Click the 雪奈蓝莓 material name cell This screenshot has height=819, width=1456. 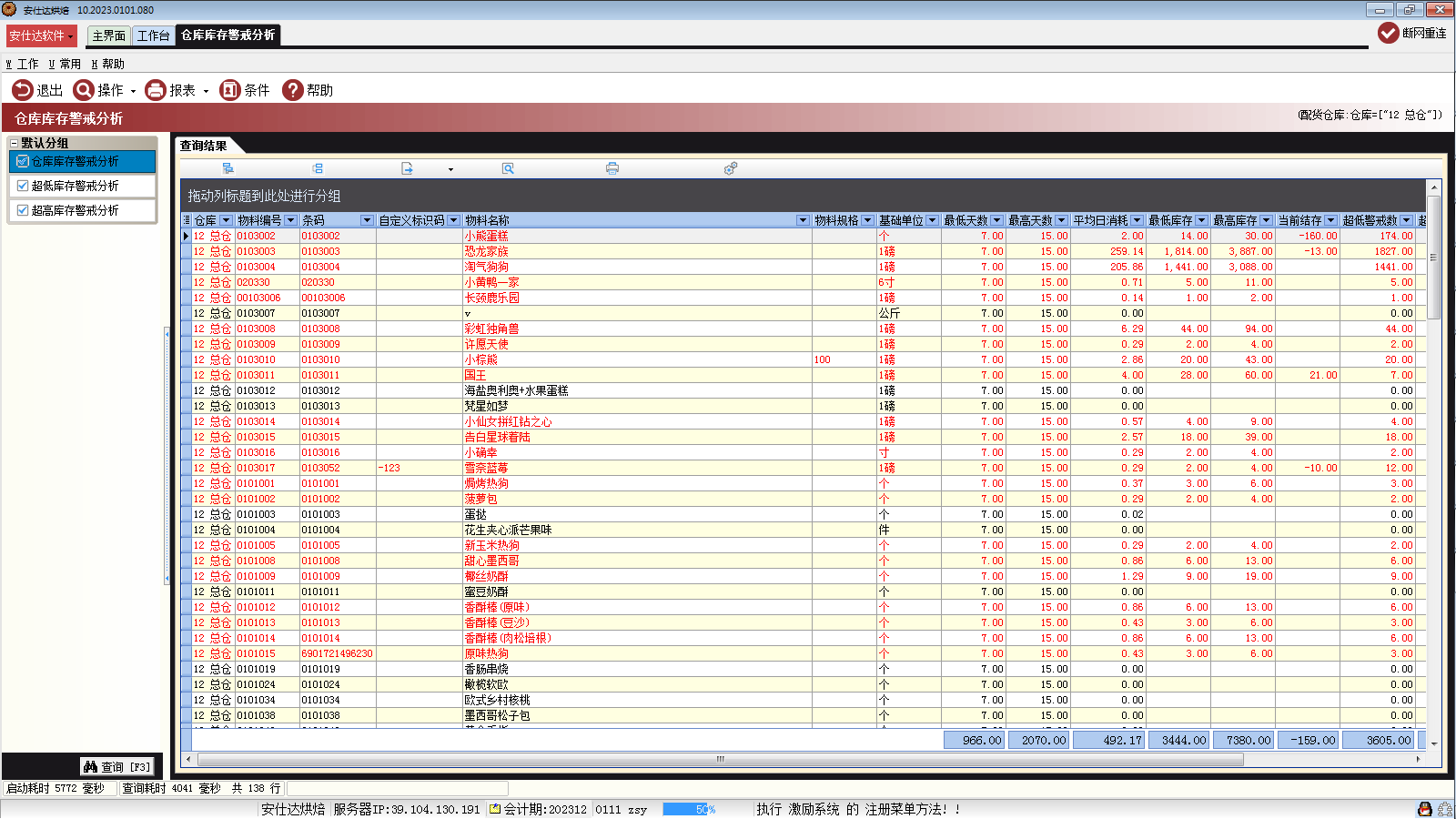click(x=637, y=468)
